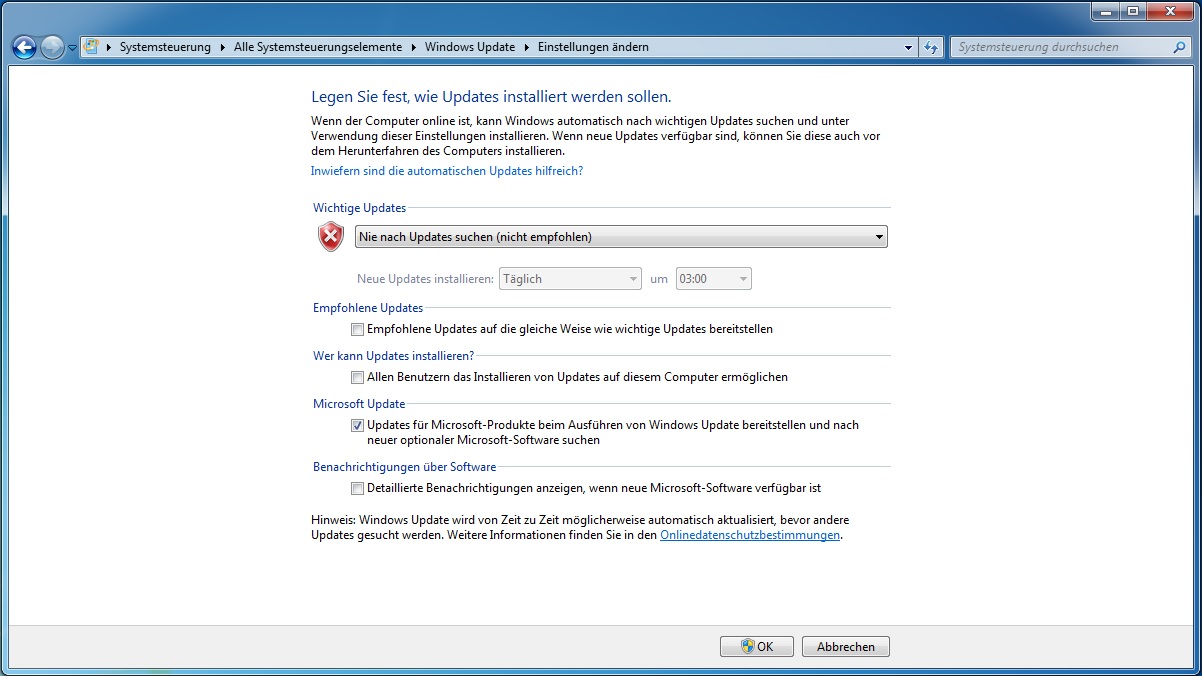
Task: Click the 'Wichtige Updates' section label
Action: pyautogui.click(x=360, y=208)
